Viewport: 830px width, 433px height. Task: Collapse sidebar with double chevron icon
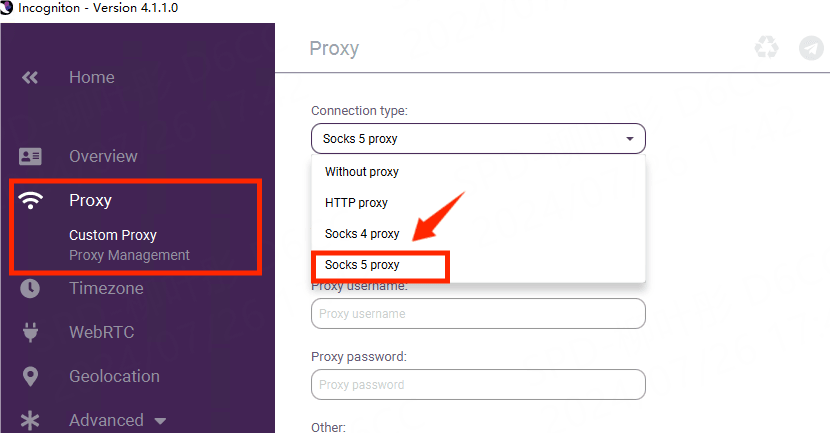coord(30,77)
